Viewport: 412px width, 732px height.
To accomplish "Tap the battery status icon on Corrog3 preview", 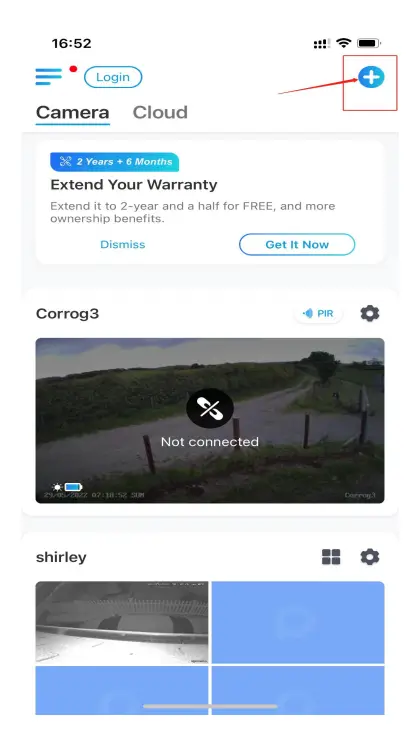I will 73,487.
